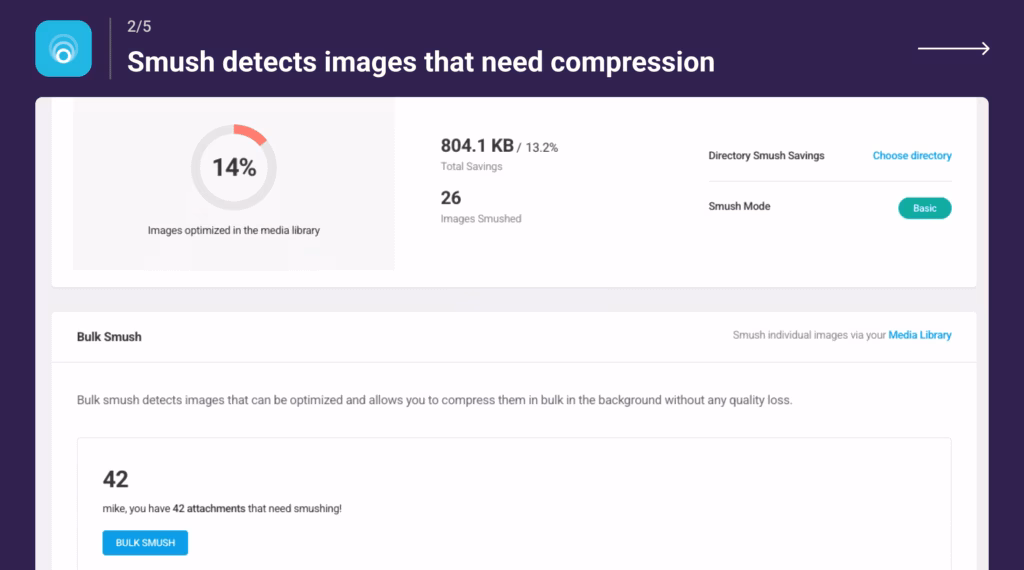Open the Media Library link
The width and height of the screenshot is (1024, 570).
(919, 336)
